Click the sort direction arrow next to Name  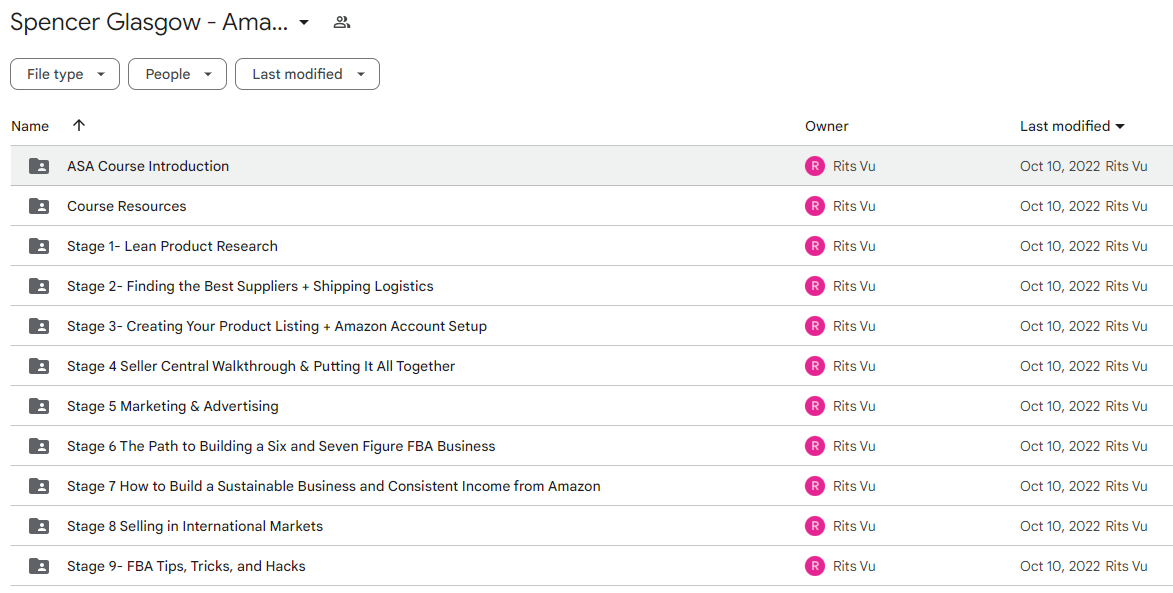pyautogui.click(x=79, y=126)
